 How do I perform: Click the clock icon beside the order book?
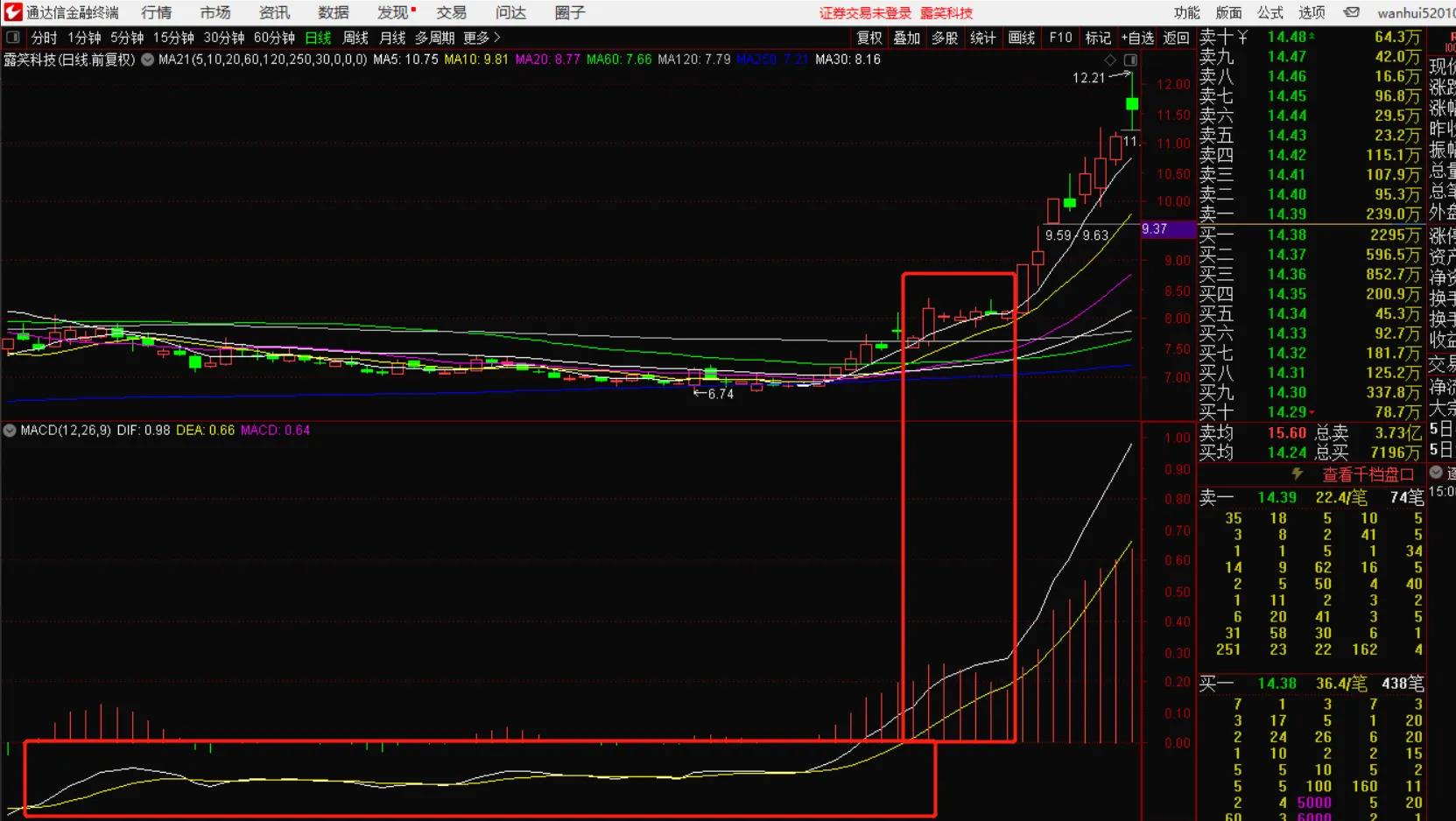[x=1436, y=473]
